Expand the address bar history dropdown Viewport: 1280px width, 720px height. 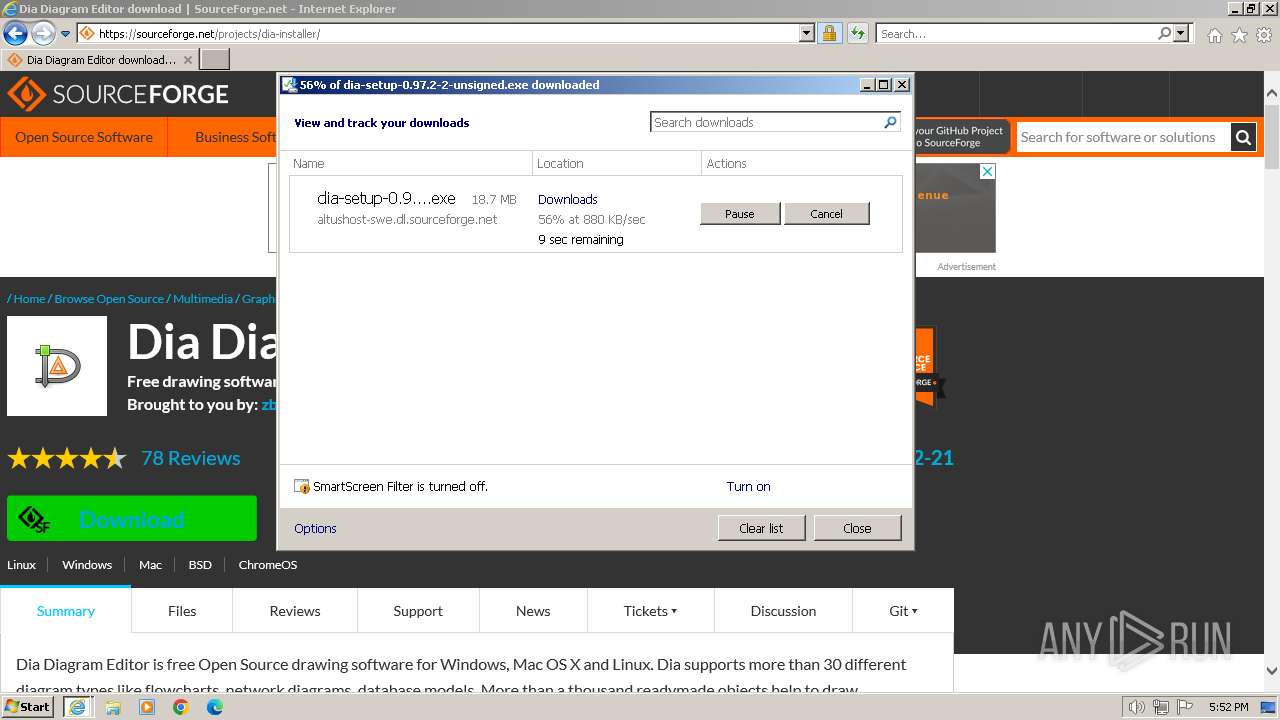(807, 33)
